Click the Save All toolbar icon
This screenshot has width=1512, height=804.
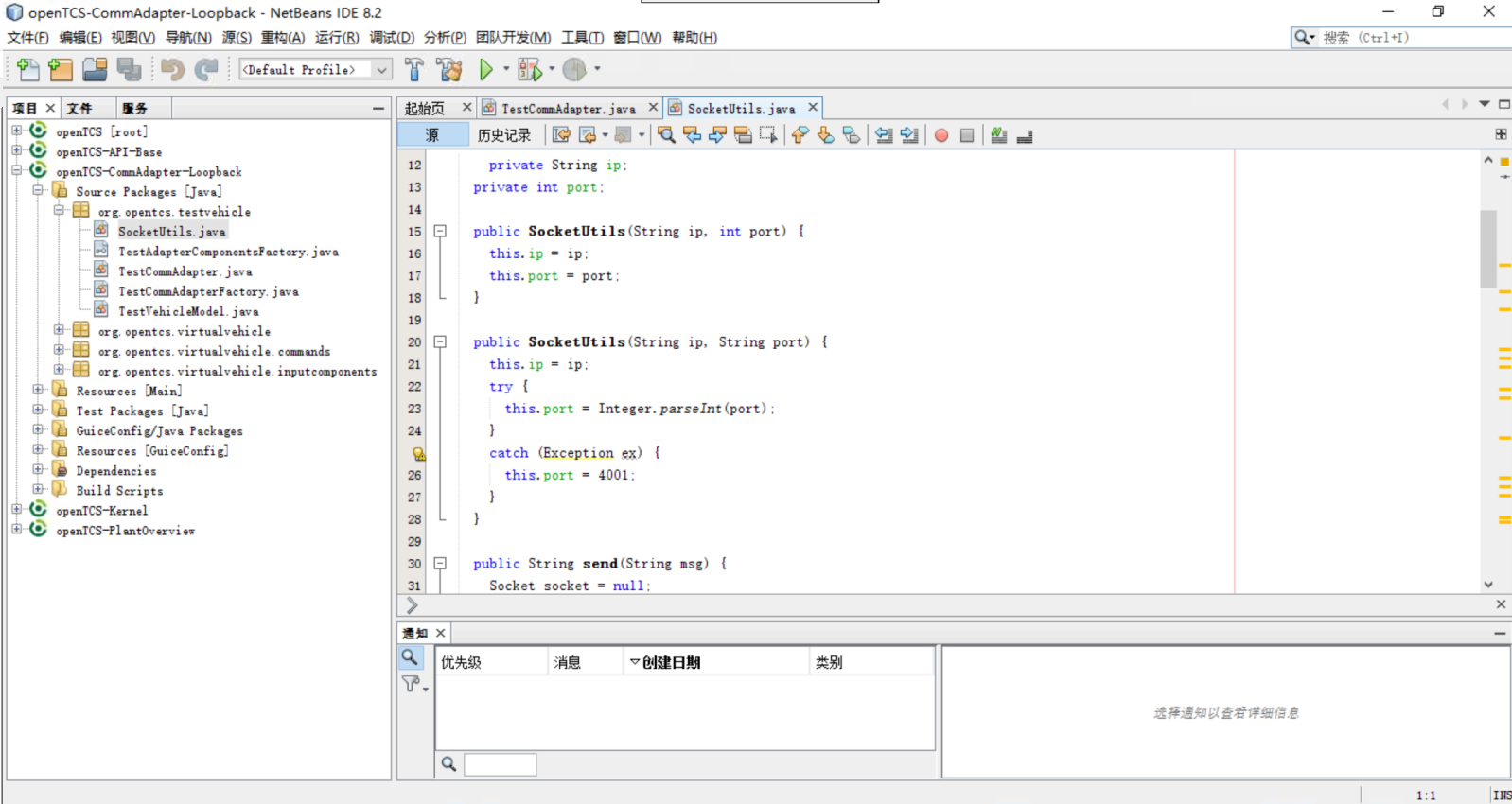click(x=129, y=69)
